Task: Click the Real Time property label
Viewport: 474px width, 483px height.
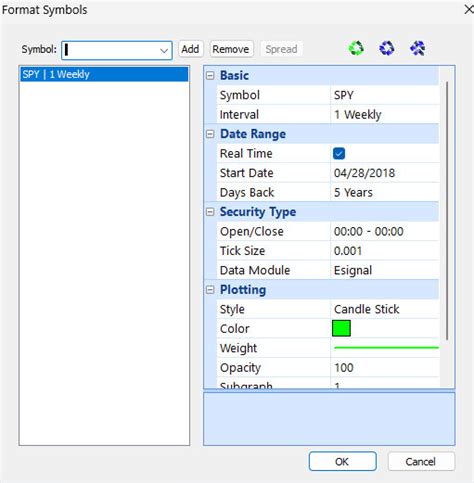Action: click(246, 153)
